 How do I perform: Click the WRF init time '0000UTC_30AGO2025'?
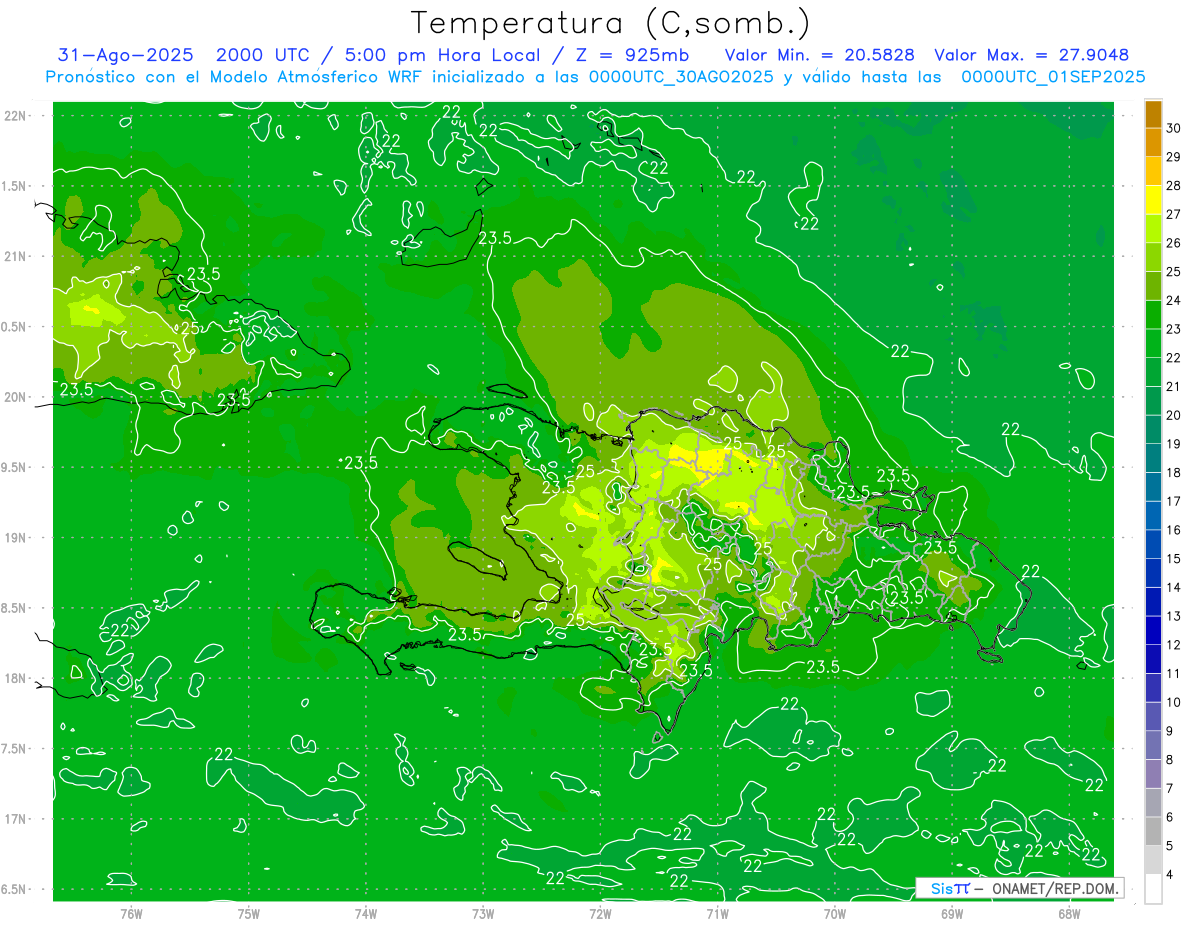point(681,77)
